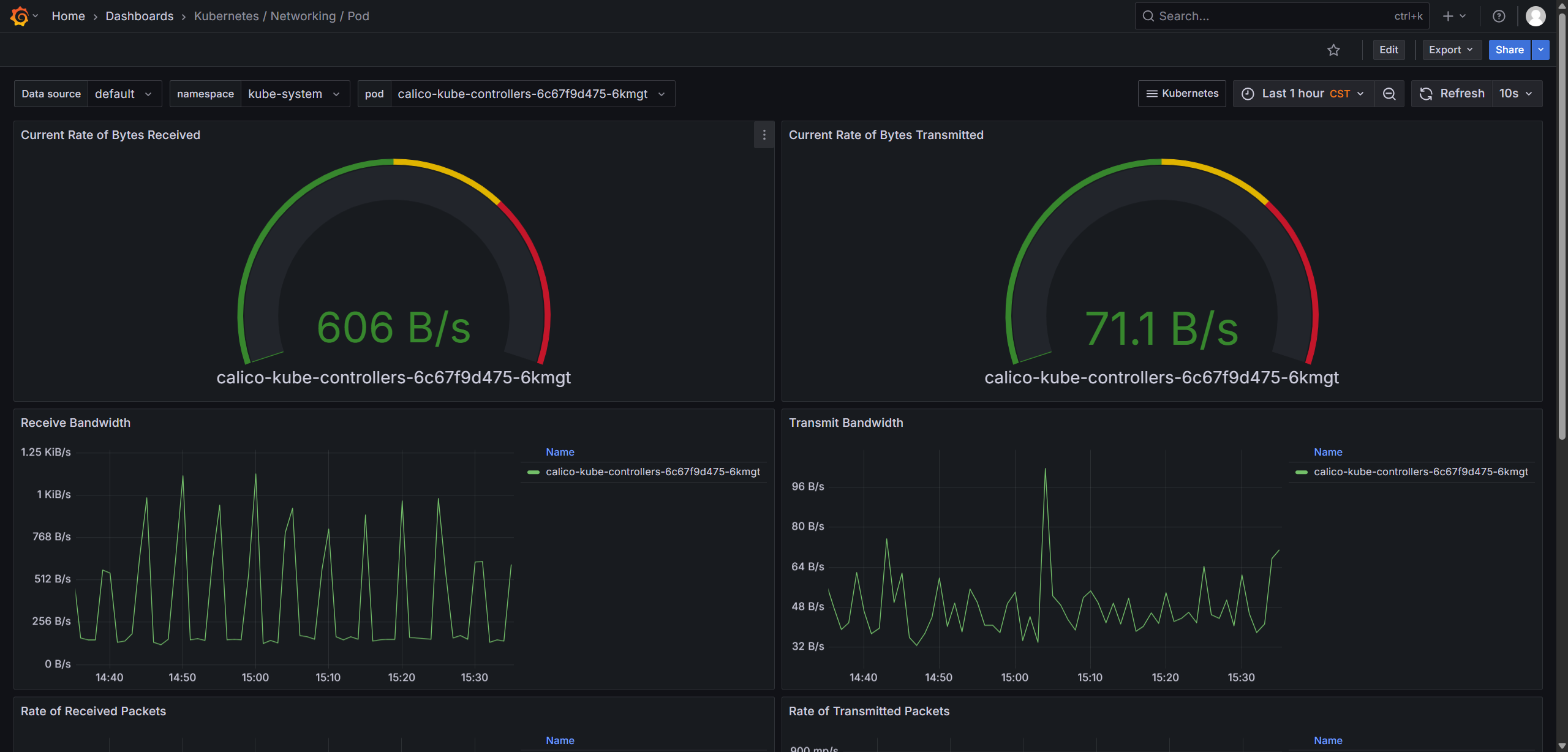Open the help question mark icon
The height and width of the screenshot is (752, 1568).
point(1499,16)
